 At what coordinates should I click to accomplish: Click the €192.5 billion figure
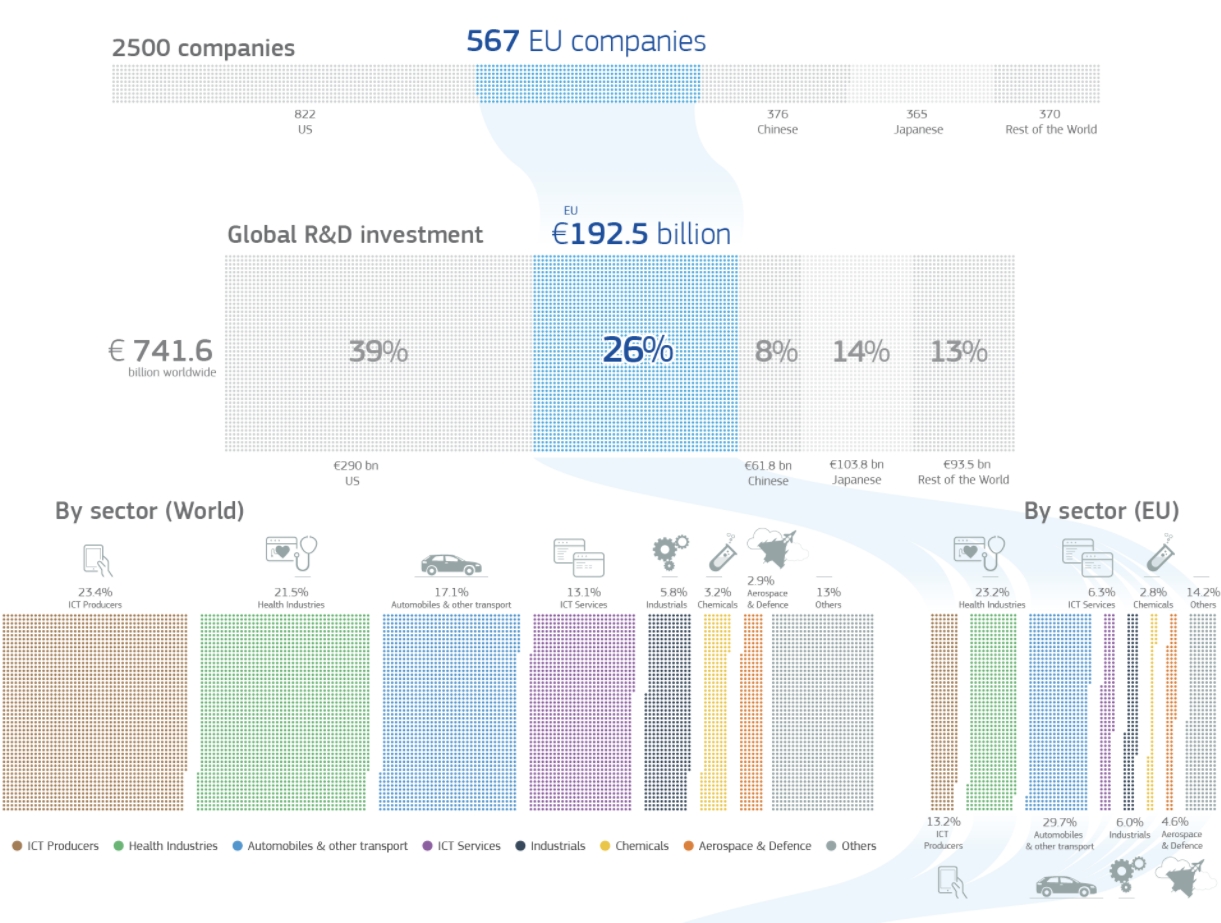641,234
